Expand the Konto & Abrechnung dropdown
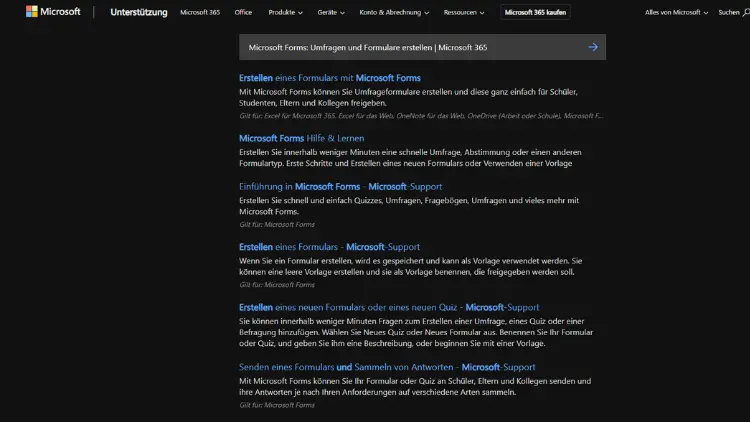 coord(394,12)
